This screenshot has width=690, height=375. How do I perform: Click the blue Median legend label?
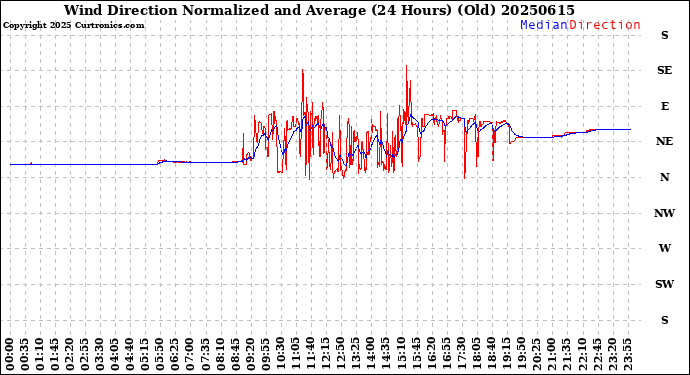[x=544, y=25]
